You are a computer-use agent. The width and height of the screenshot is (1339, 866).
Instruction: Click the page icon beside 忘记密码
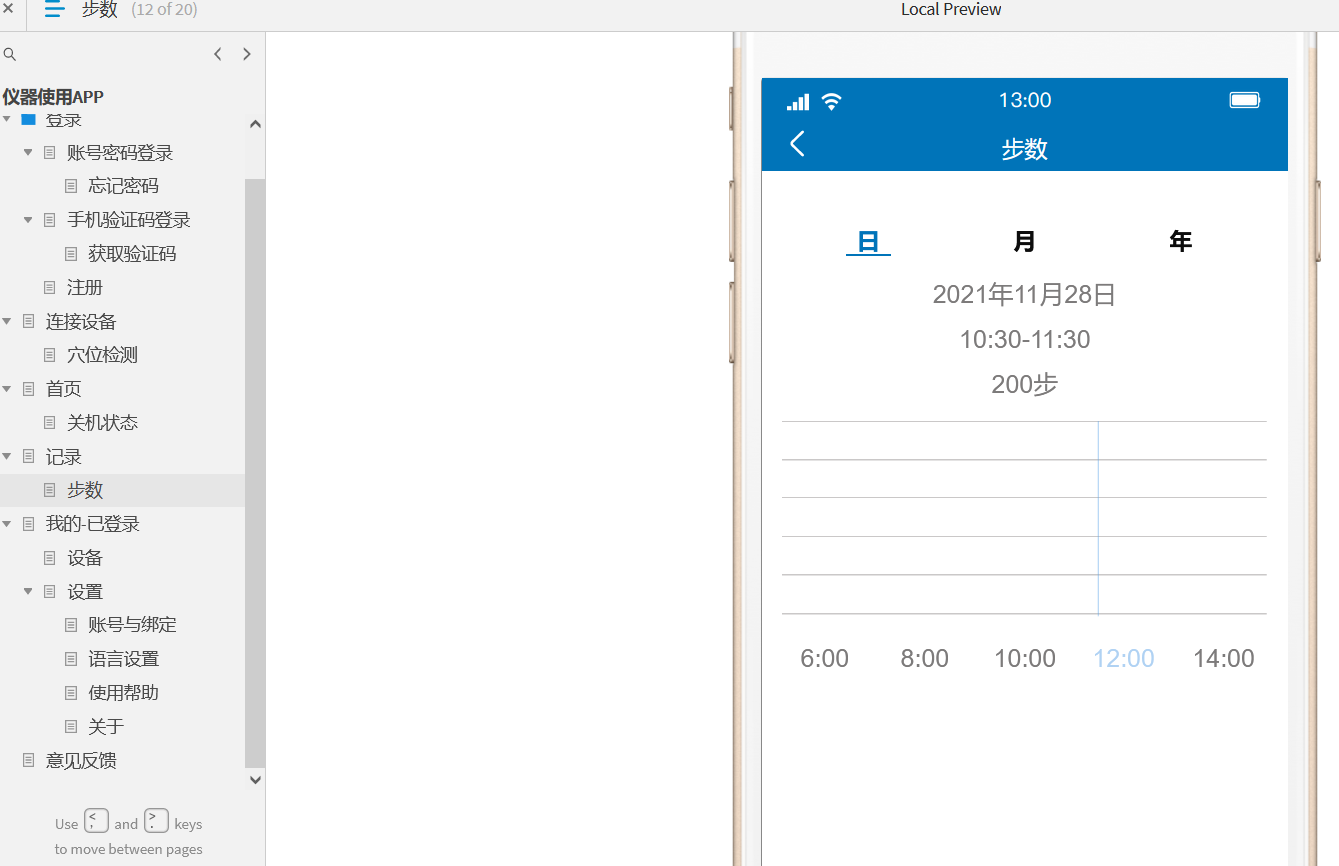click(x=71, y=186)
